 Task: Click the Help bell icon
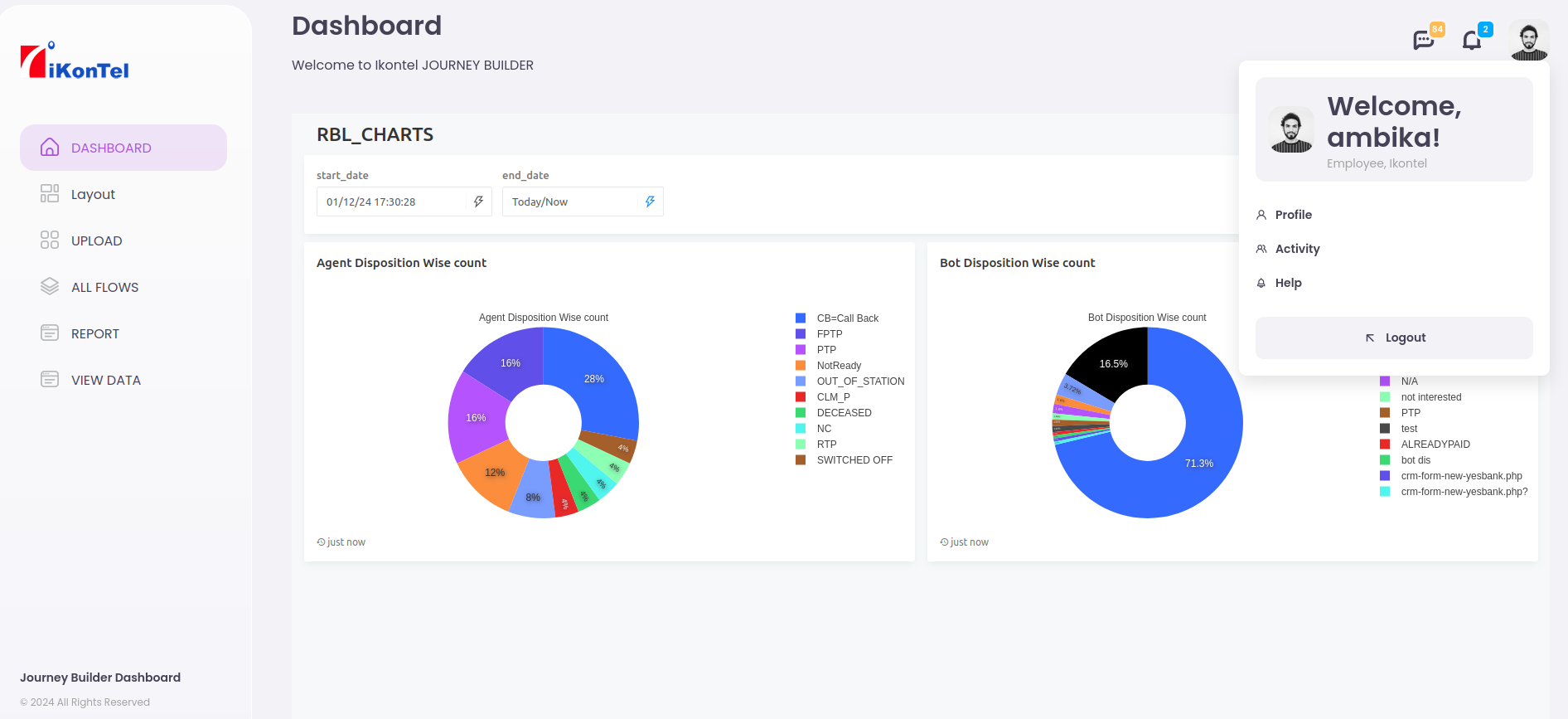(1261, 283)
